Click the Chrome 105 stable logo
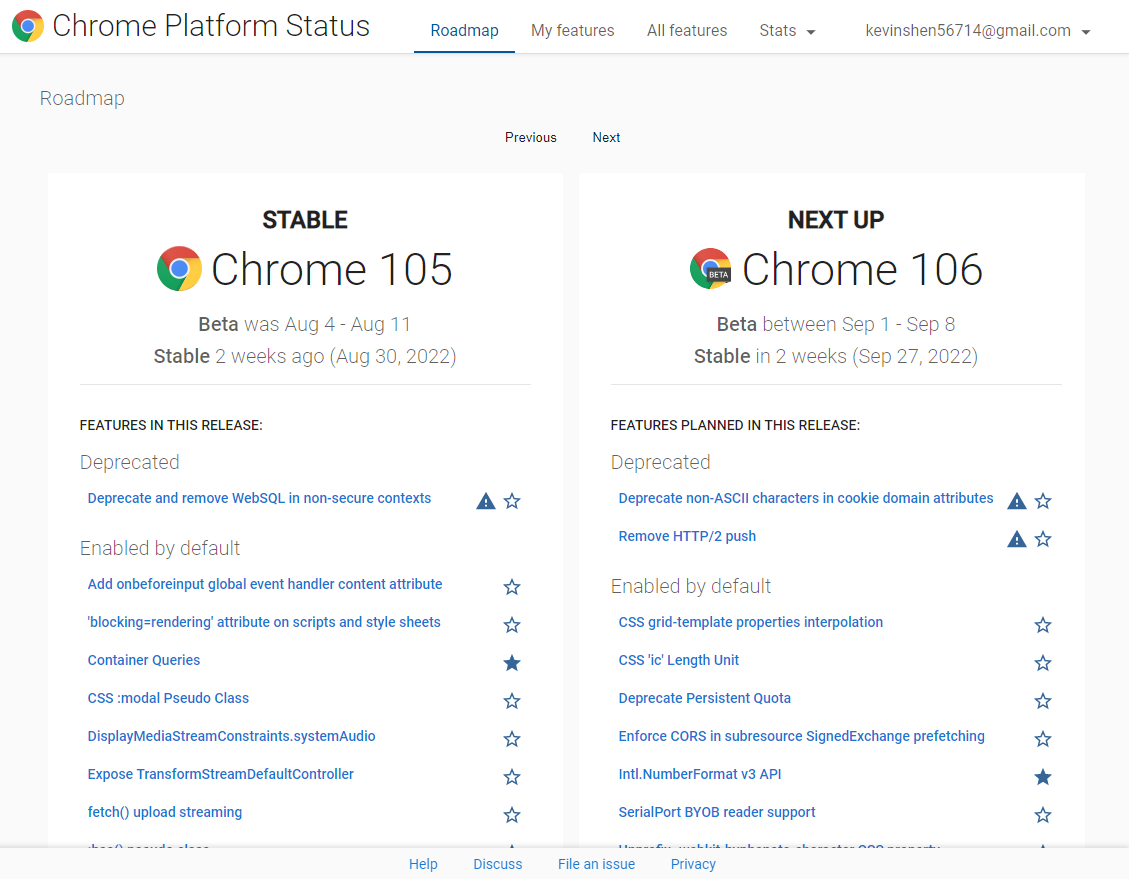Viewport: 1129px width, 879px height. [179, 269]
